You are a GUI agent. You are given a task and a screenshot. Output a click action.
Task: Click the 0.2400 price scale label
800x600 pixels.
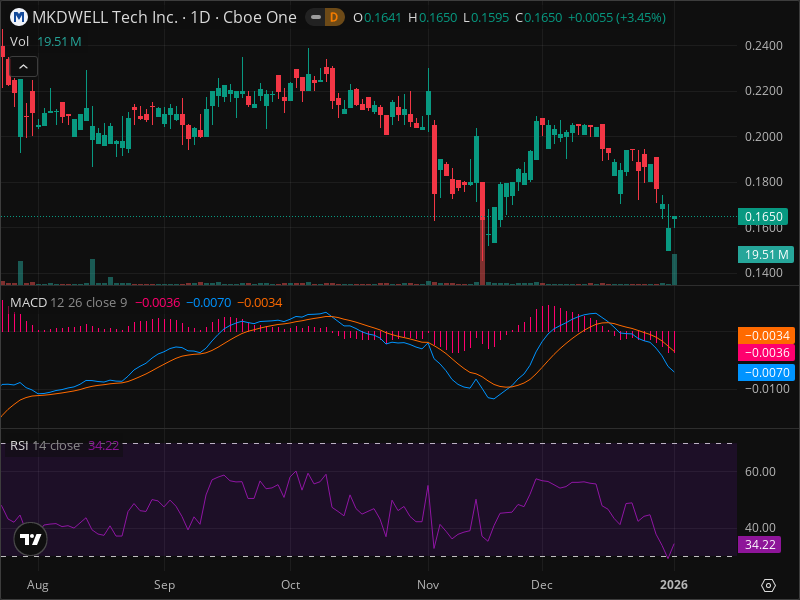coord(763,46)
